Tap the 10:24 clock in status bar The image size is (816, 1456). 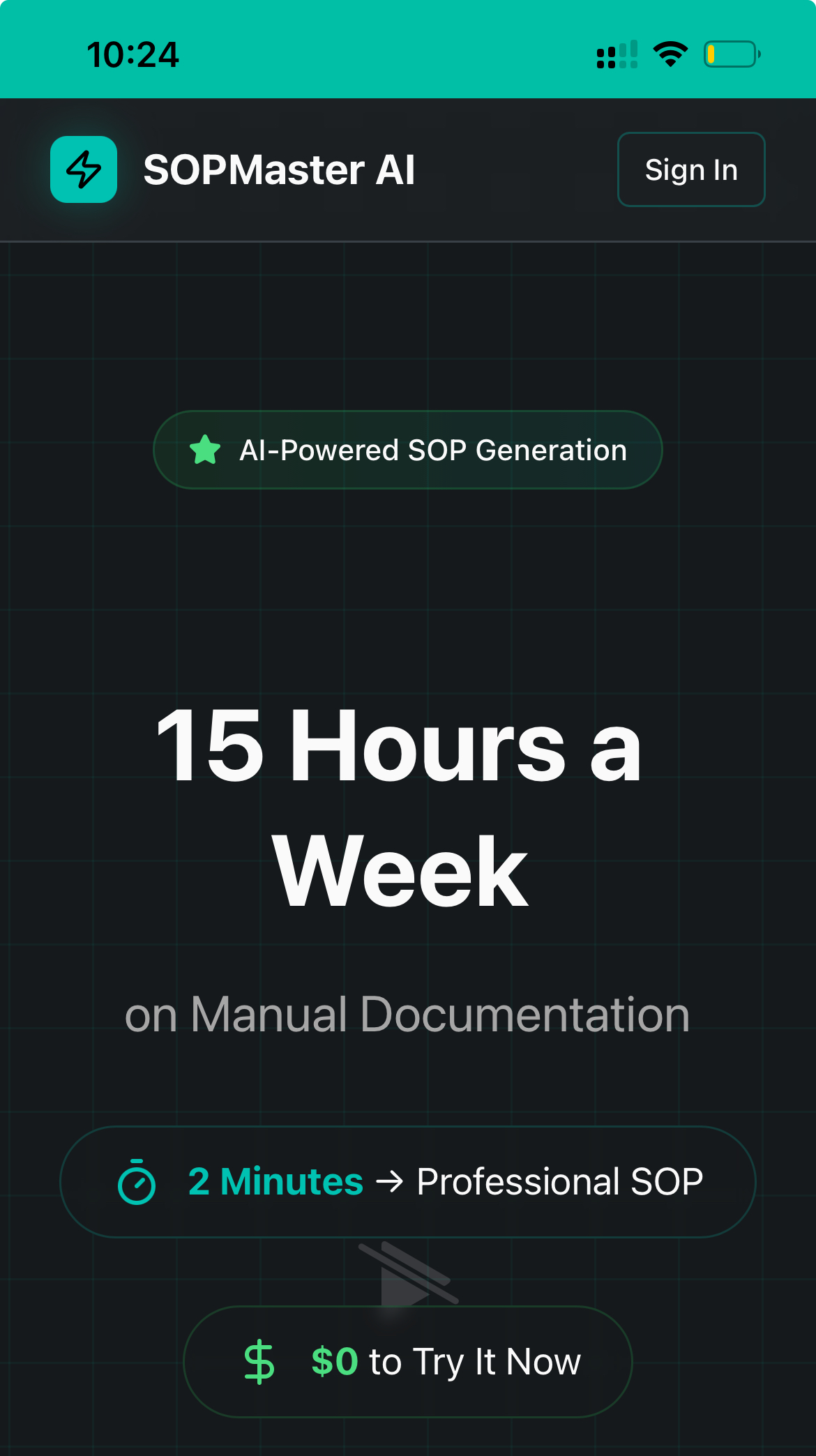(133, 54)
